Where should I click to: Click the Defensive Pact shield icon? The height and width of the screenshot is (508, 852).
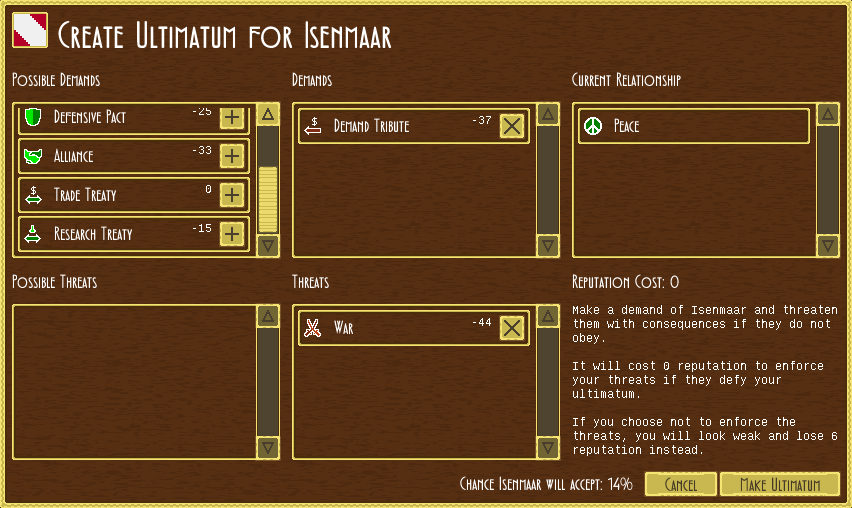(33, 118)
